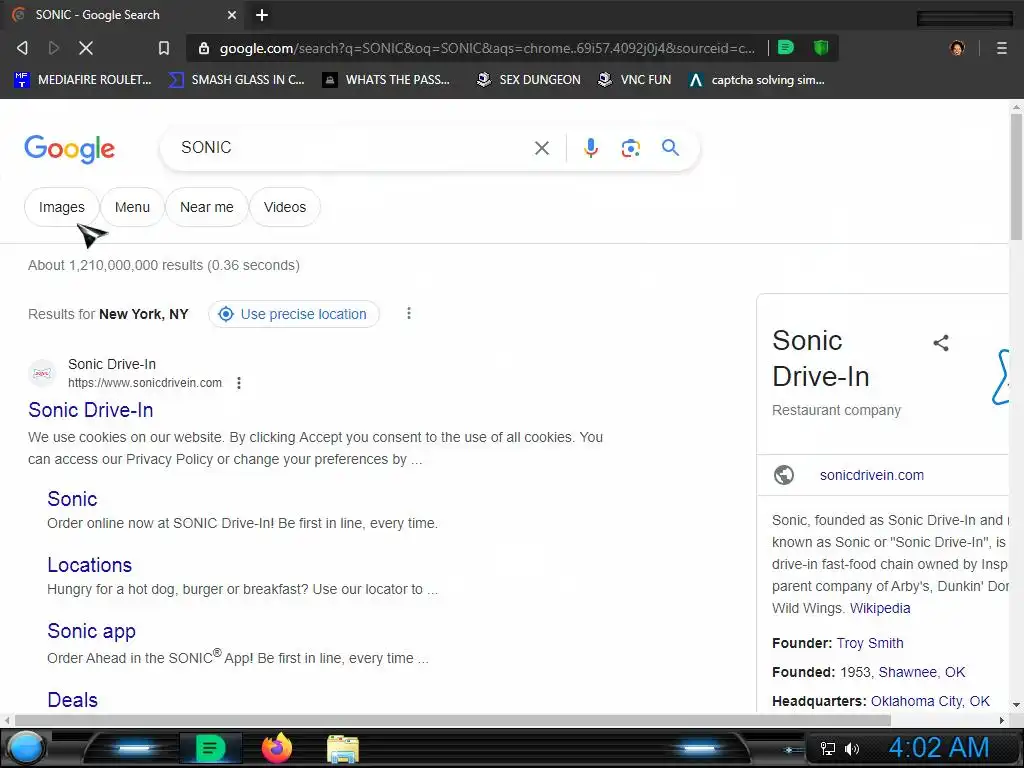The height and width of the screenshot is (768, 1024).
Task: Open MEDIAFIRE ROULET... bookmark
Action: click(x=82, y=80)
